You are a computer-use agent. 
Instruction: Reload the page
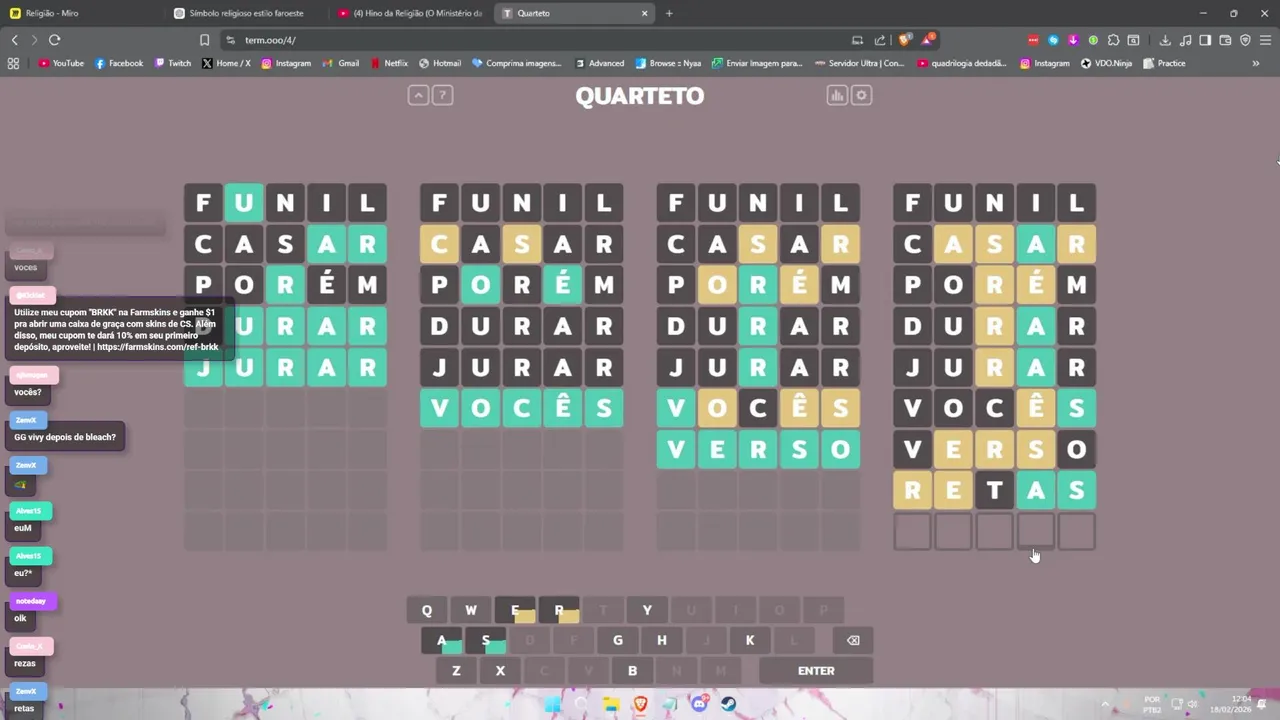coord(54,40)
